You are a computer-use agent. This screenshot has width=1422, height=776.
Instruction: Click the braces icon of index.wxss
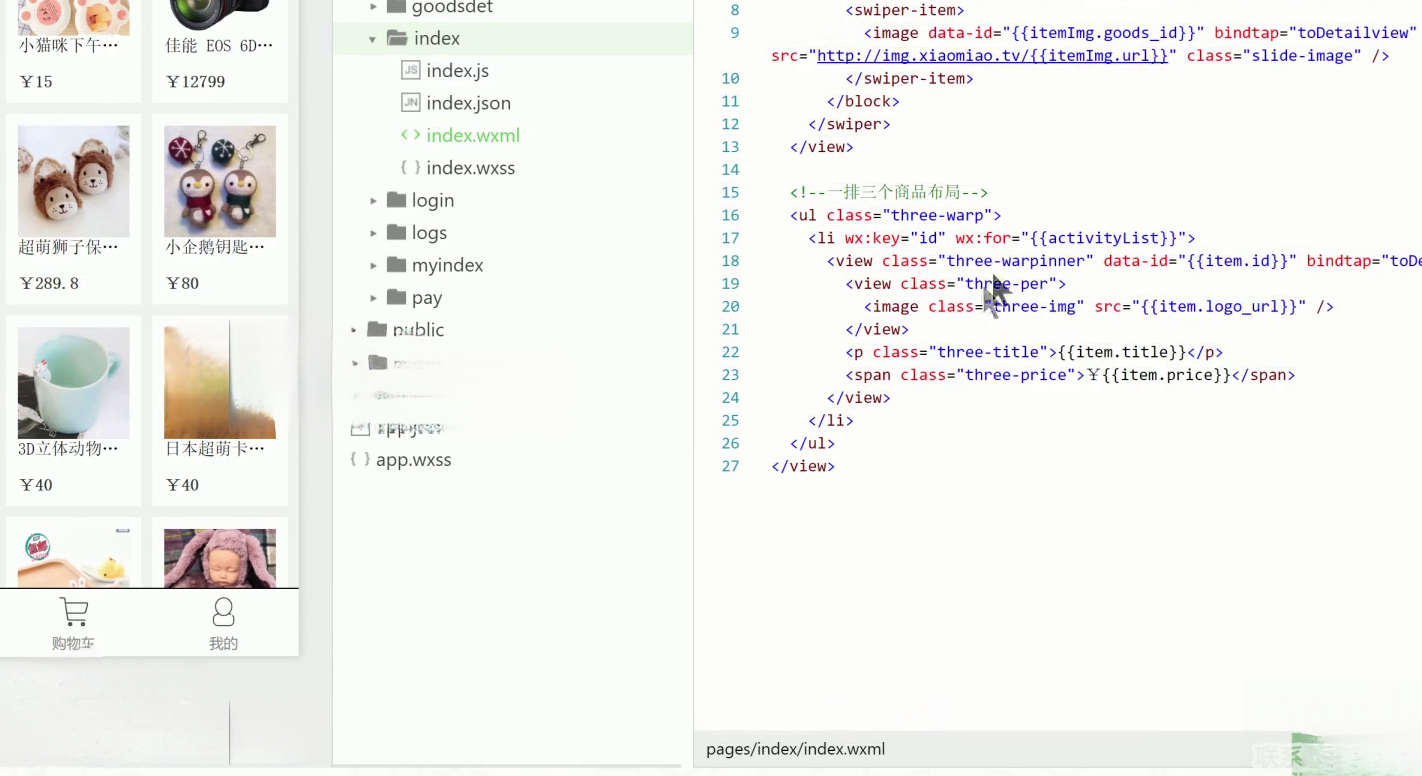(410, 167)
